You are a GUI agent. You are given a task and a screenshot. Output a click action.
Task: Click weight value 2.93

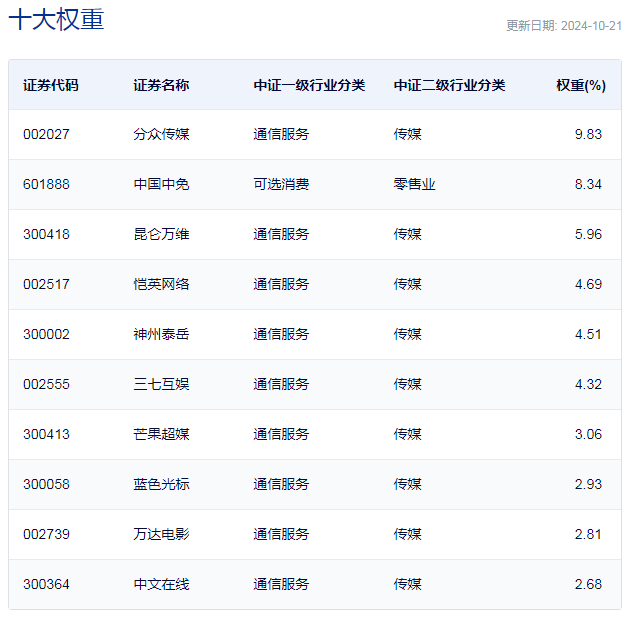[x=588, y=484]
